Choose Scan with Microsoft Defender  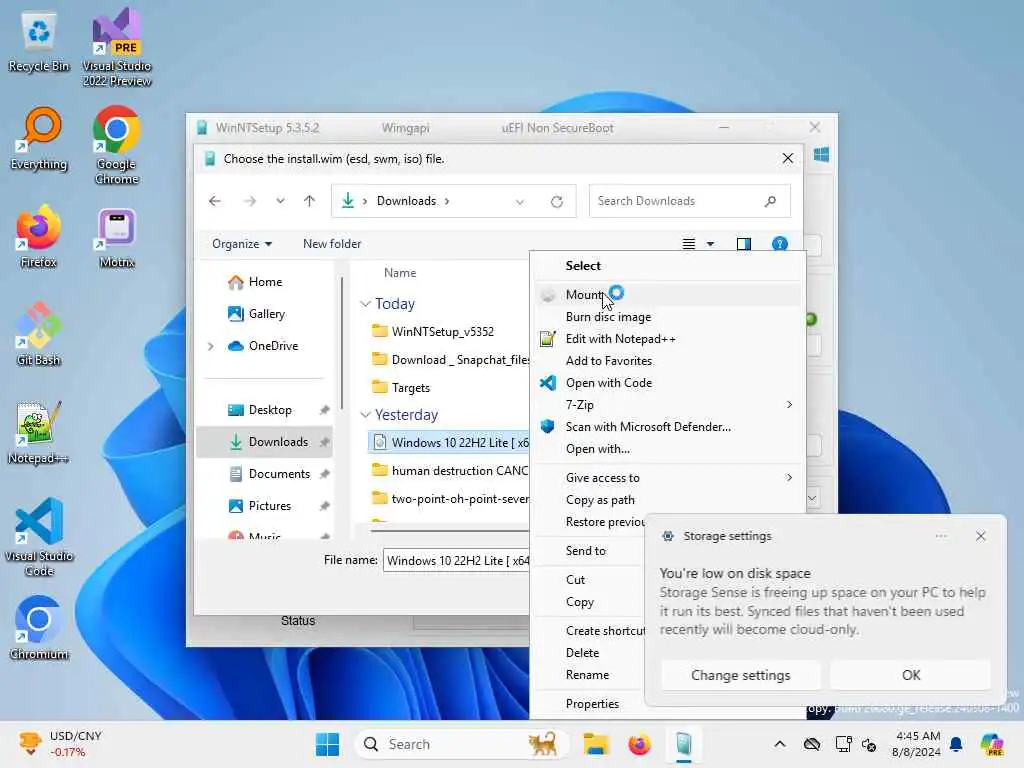(667, 427)
